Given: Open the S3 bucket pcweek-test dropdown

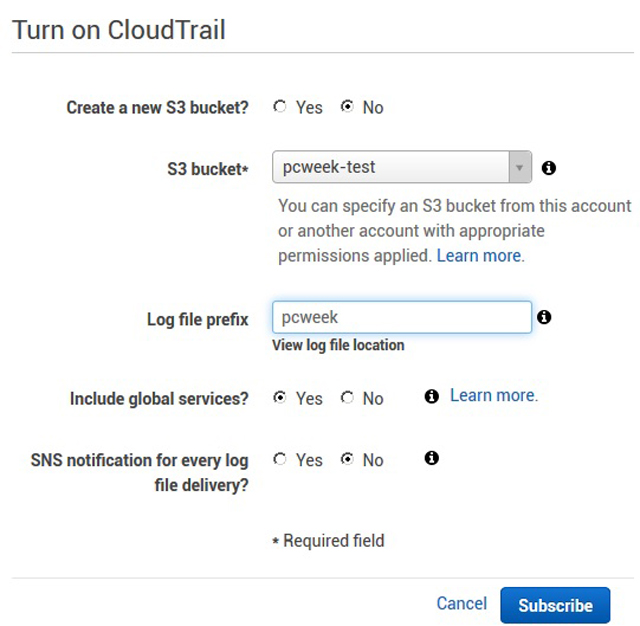Looking at the screenshot, I should point(402,167).
